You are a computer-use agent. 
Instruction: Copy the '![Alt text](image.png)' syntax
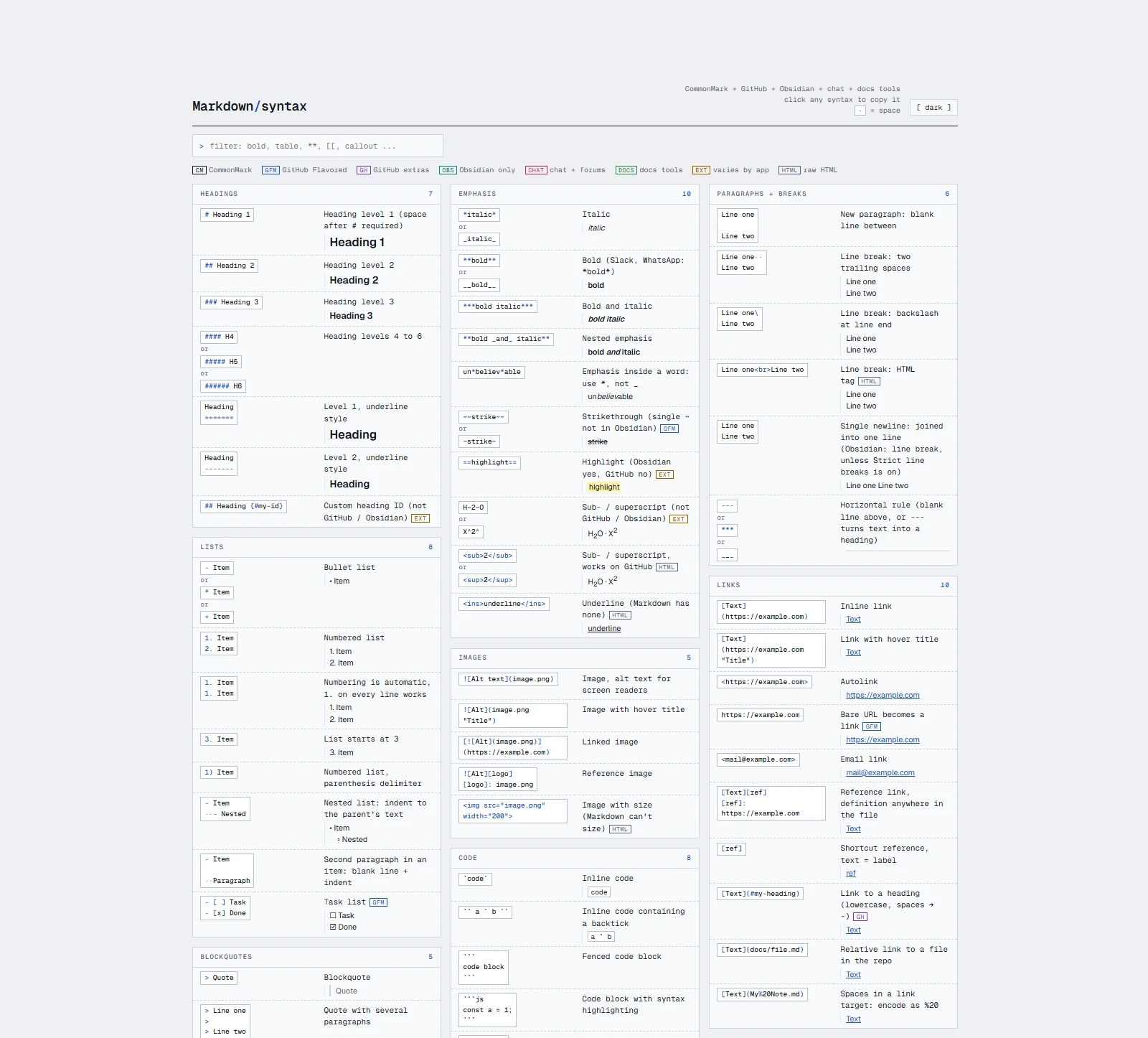tap(508, 679)
